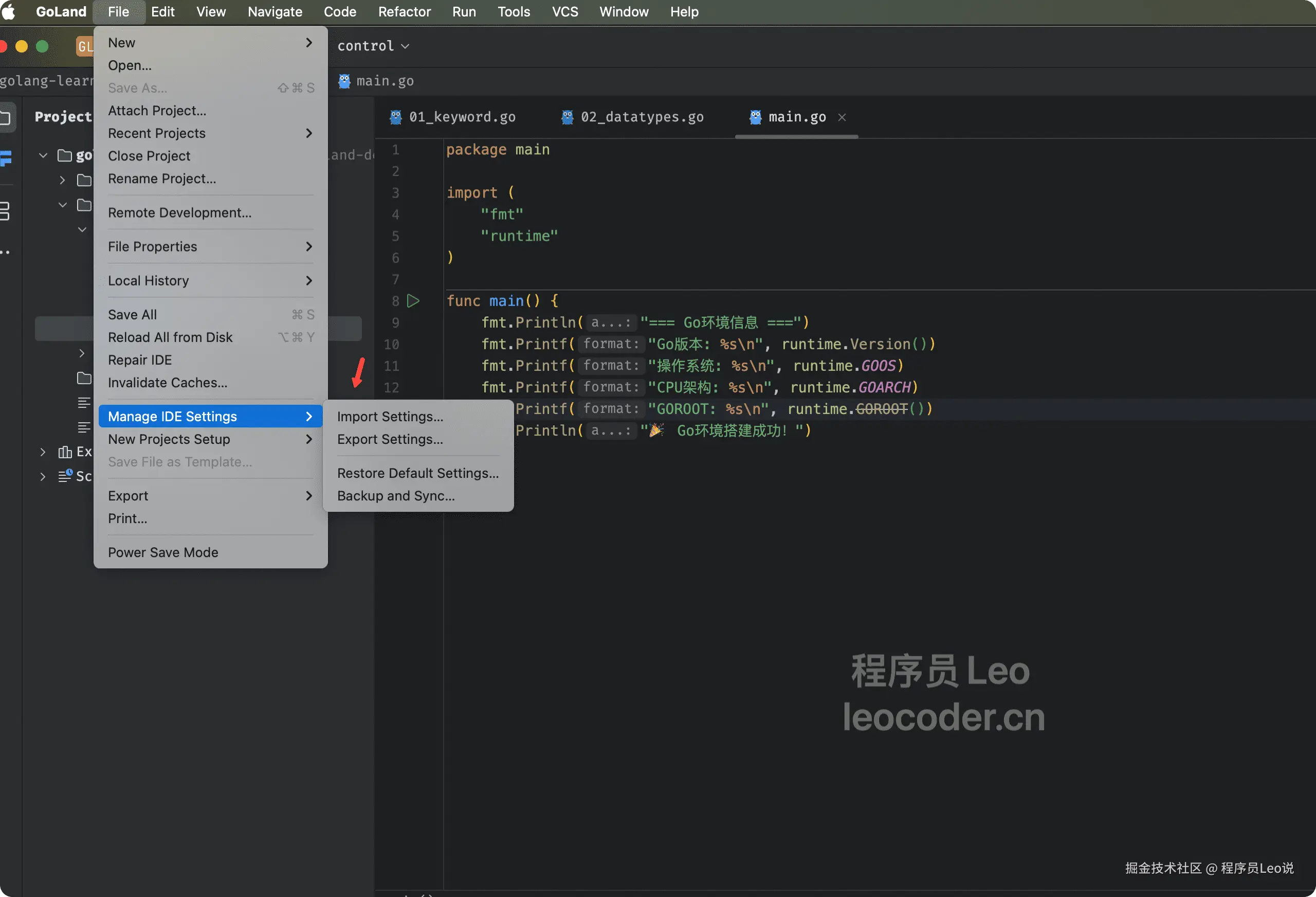Select Restore Default Settings...

(418, 473)
